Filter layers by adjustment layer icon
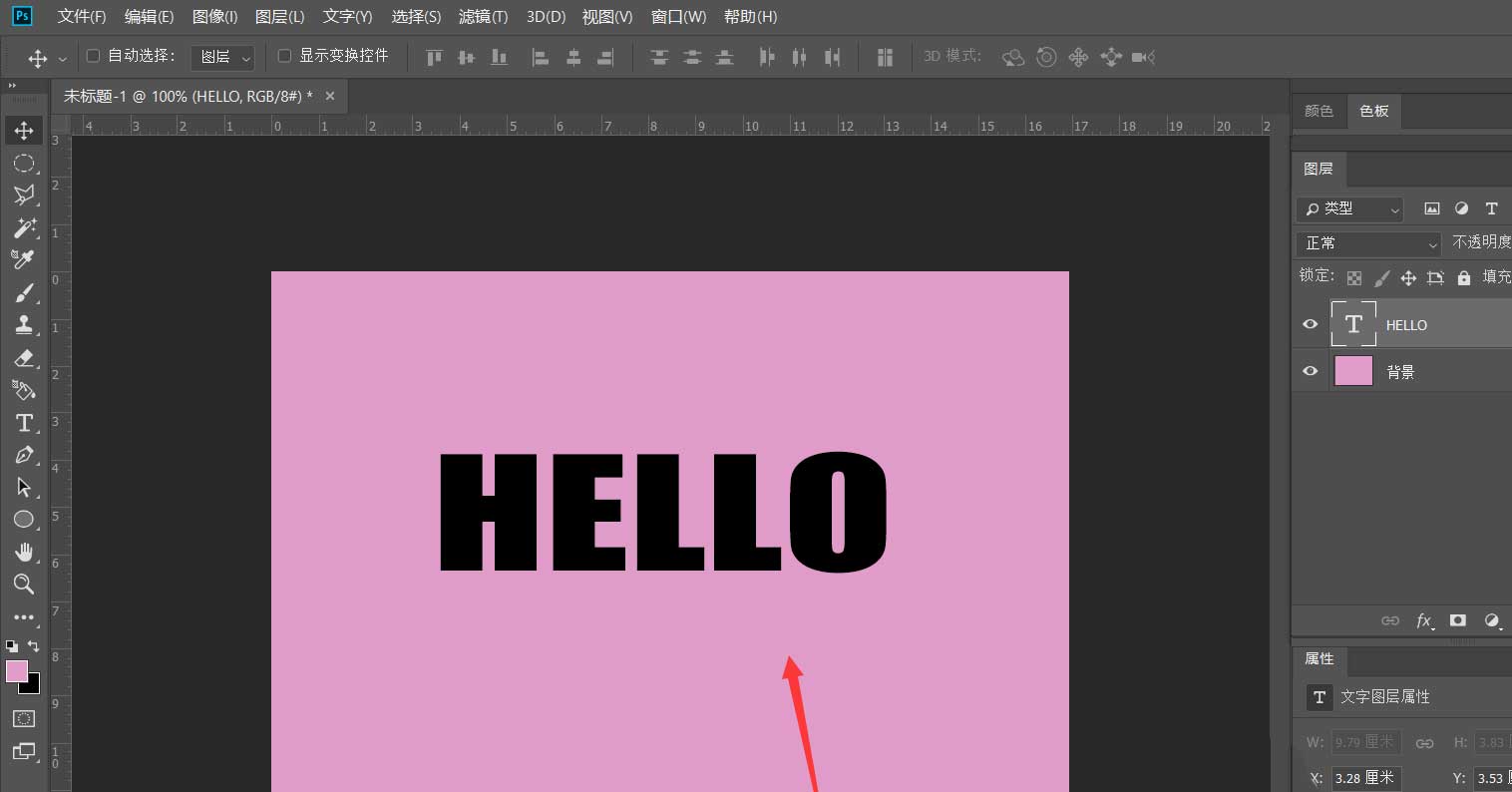This screenshot has height=792, width=1512. [x=1461, y=208]
